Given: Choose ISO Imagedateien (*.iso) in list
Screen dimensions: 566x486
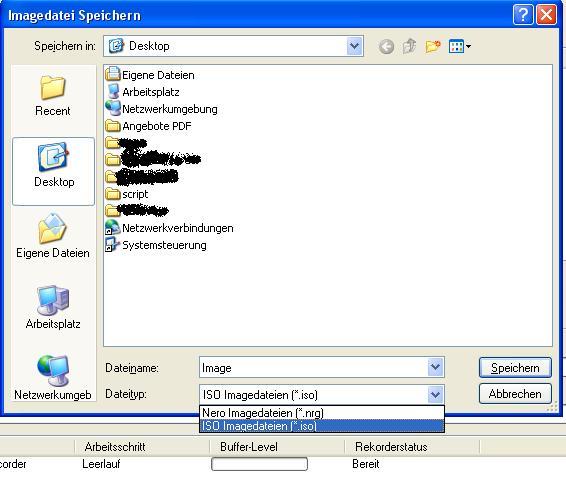Looking at the screenshot, I should (x=322, y=426).
